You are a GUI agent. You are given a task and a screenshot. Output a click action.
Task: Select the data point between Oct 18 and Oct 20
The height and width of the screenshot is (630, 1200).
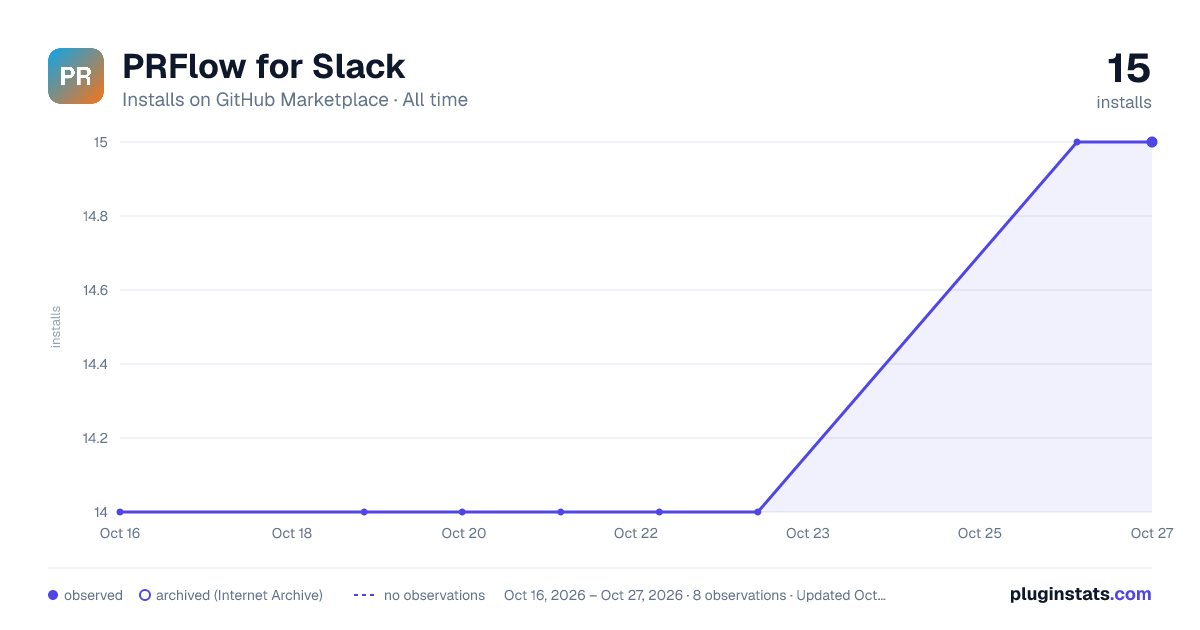364,512
